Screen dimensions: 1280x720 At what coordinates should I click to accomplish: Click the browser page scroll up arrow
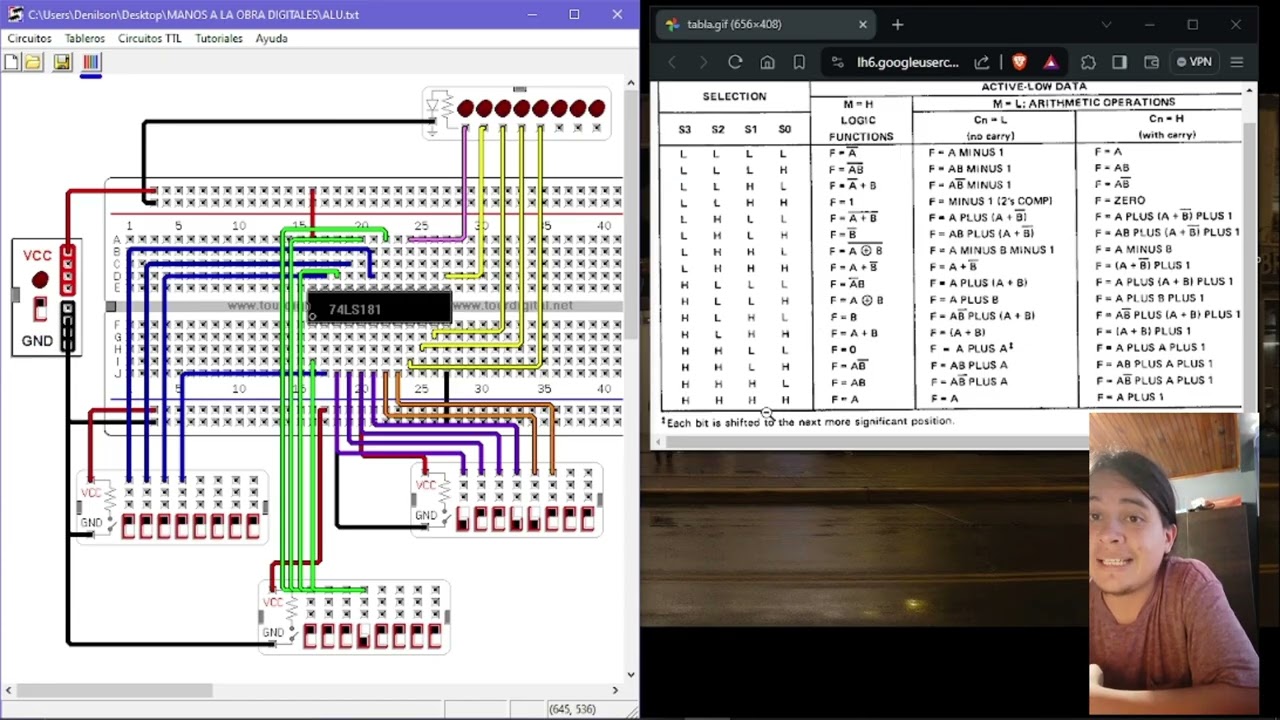1249,91
